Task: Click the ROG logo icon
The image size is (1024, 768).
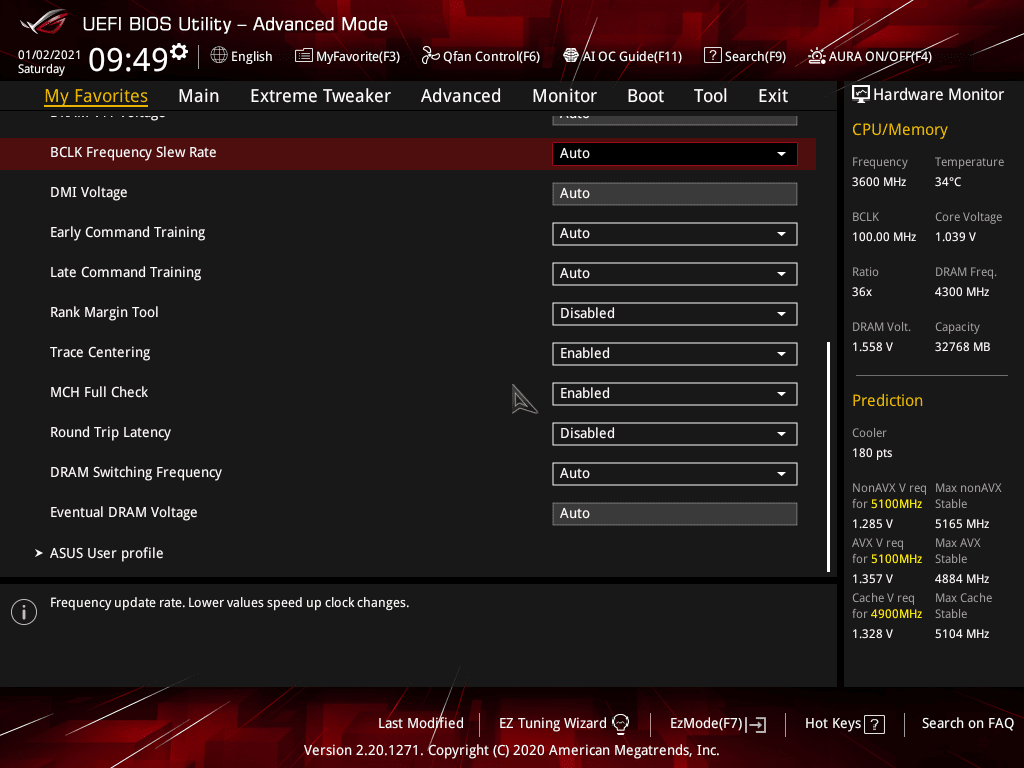Action: click(44, 22)
